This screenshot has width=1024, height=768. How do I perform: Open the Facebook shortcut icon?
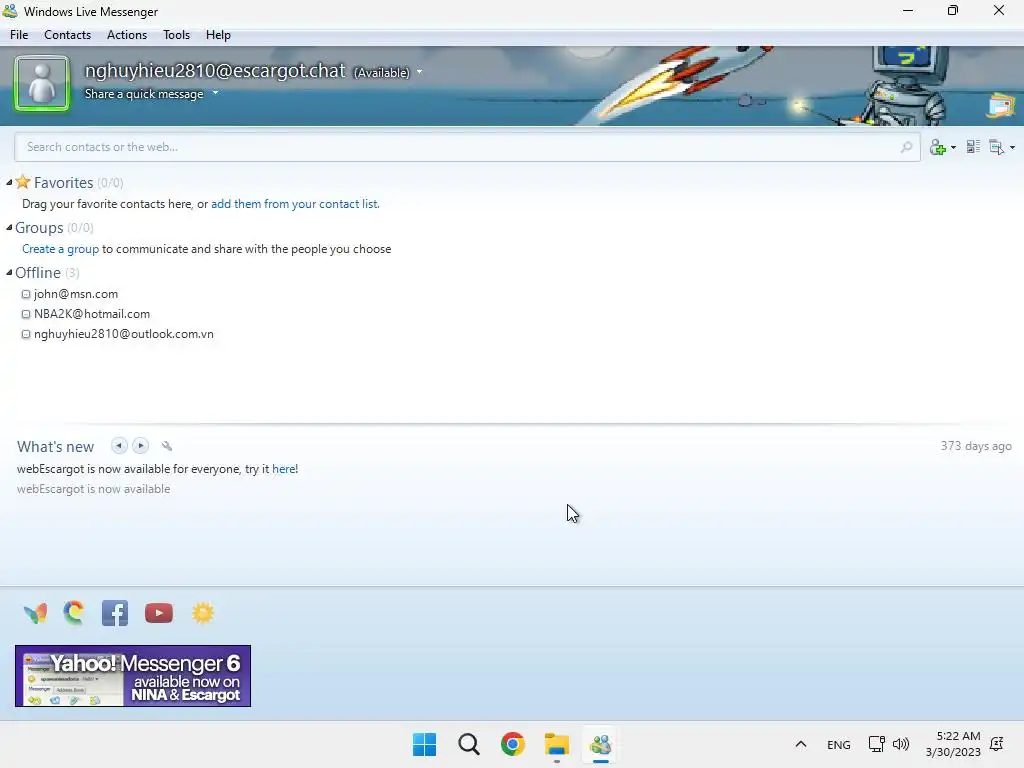115,613
